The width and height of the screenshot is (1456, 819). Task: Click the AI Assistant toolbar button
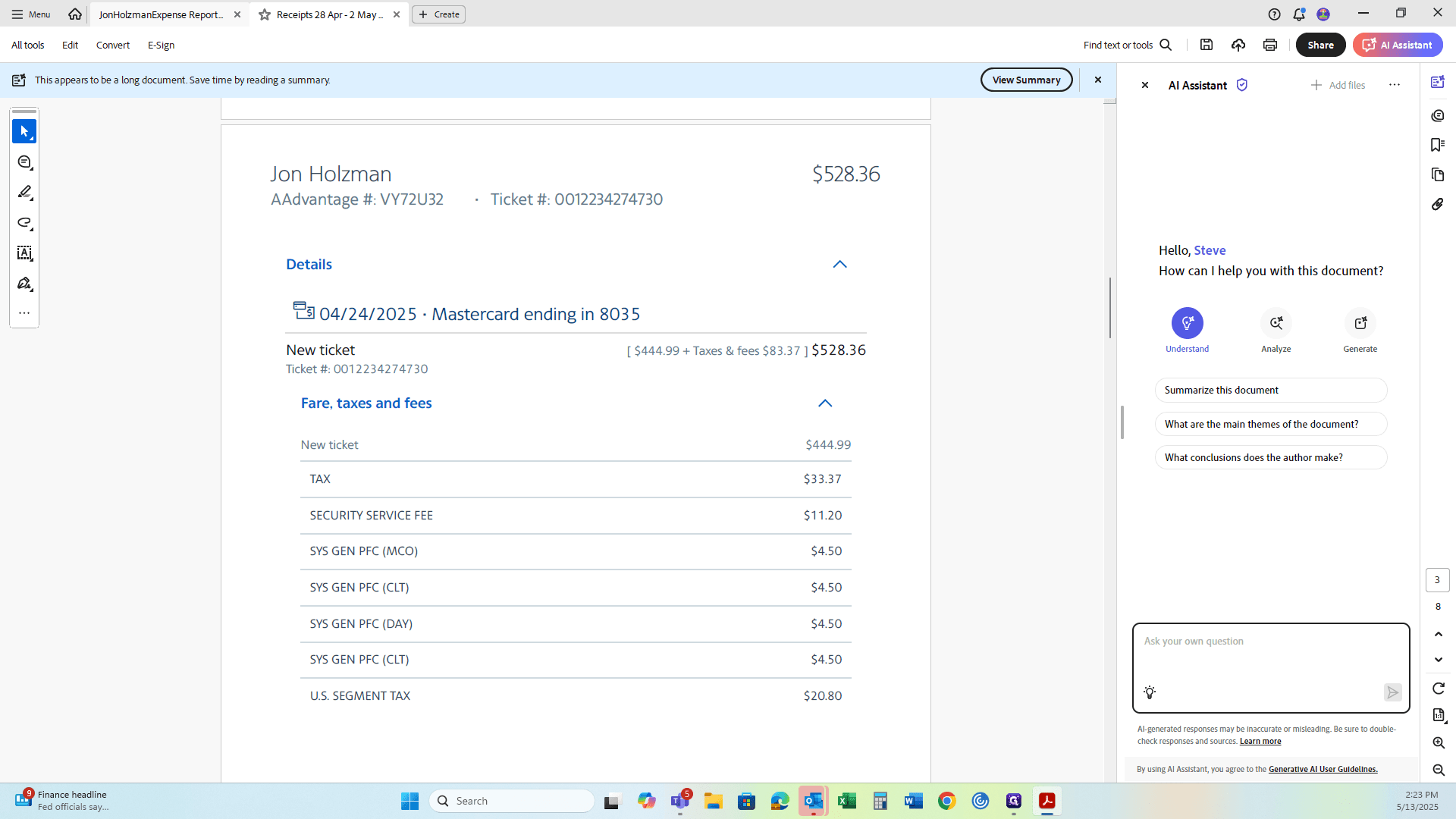coord(1398,45)
